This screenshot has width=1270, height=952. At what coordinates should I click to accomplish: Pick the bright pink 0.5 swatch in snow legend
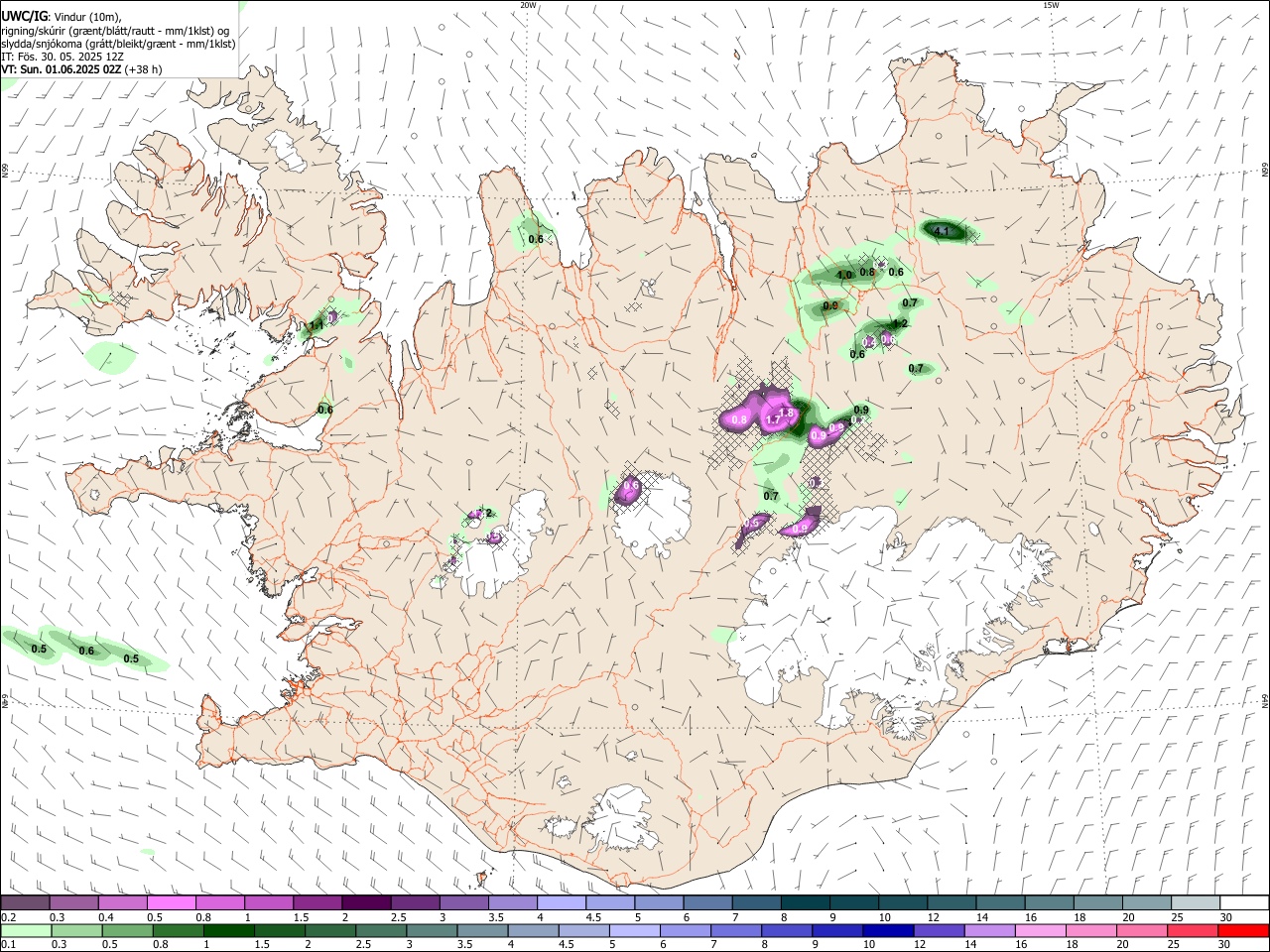[171, 902]
